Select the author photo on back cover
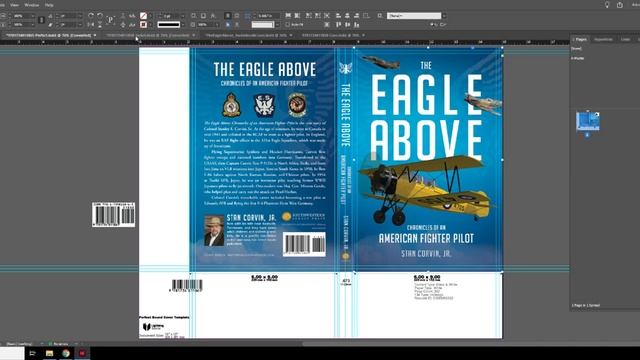This screenshot has width=640, height=360. pos(214,231)
